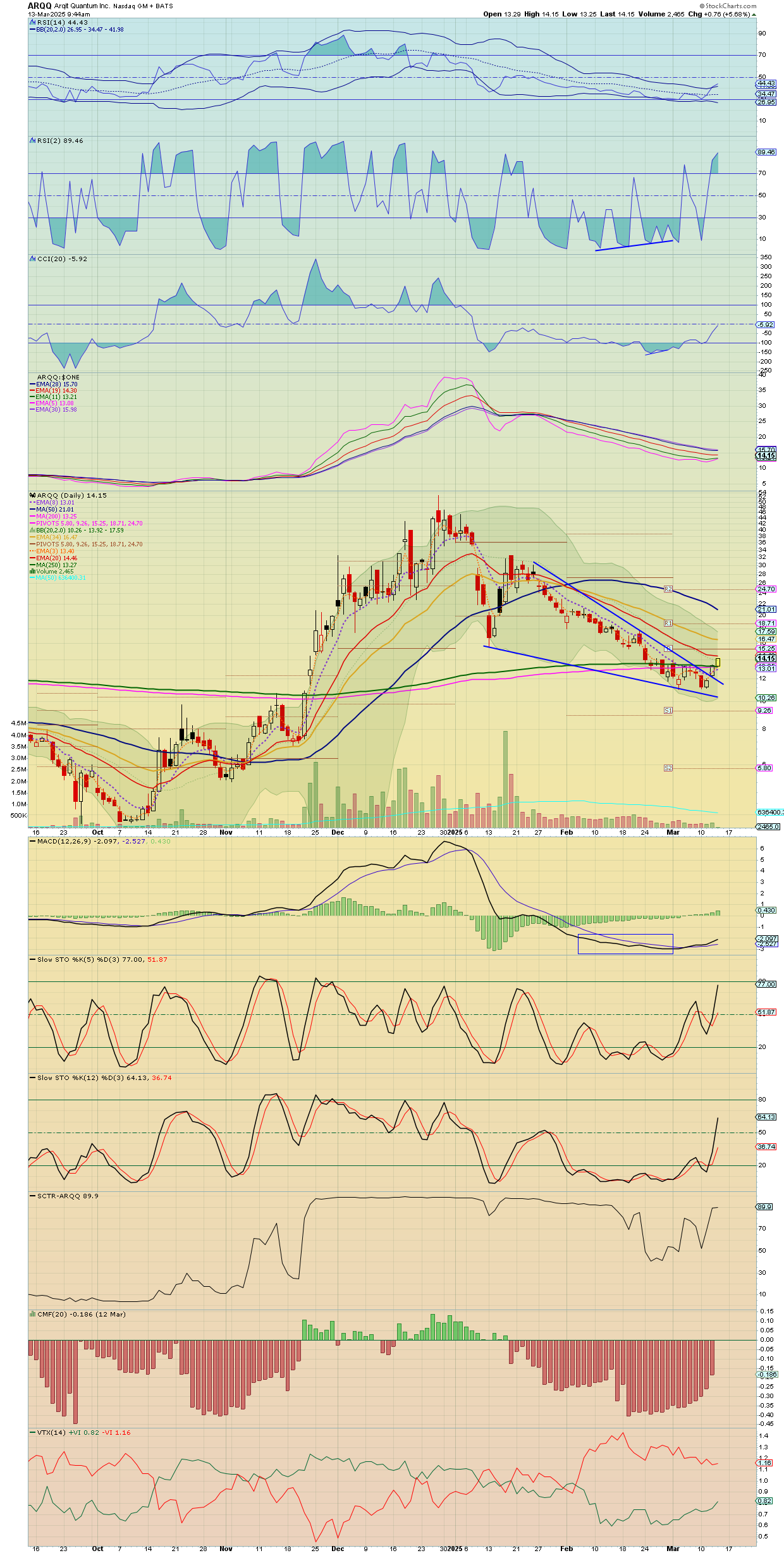The width and height of the screenshot is (784, 1553).
Task: Click the bar icon beside Volume 2,465
Action: [x=32, y=572]
